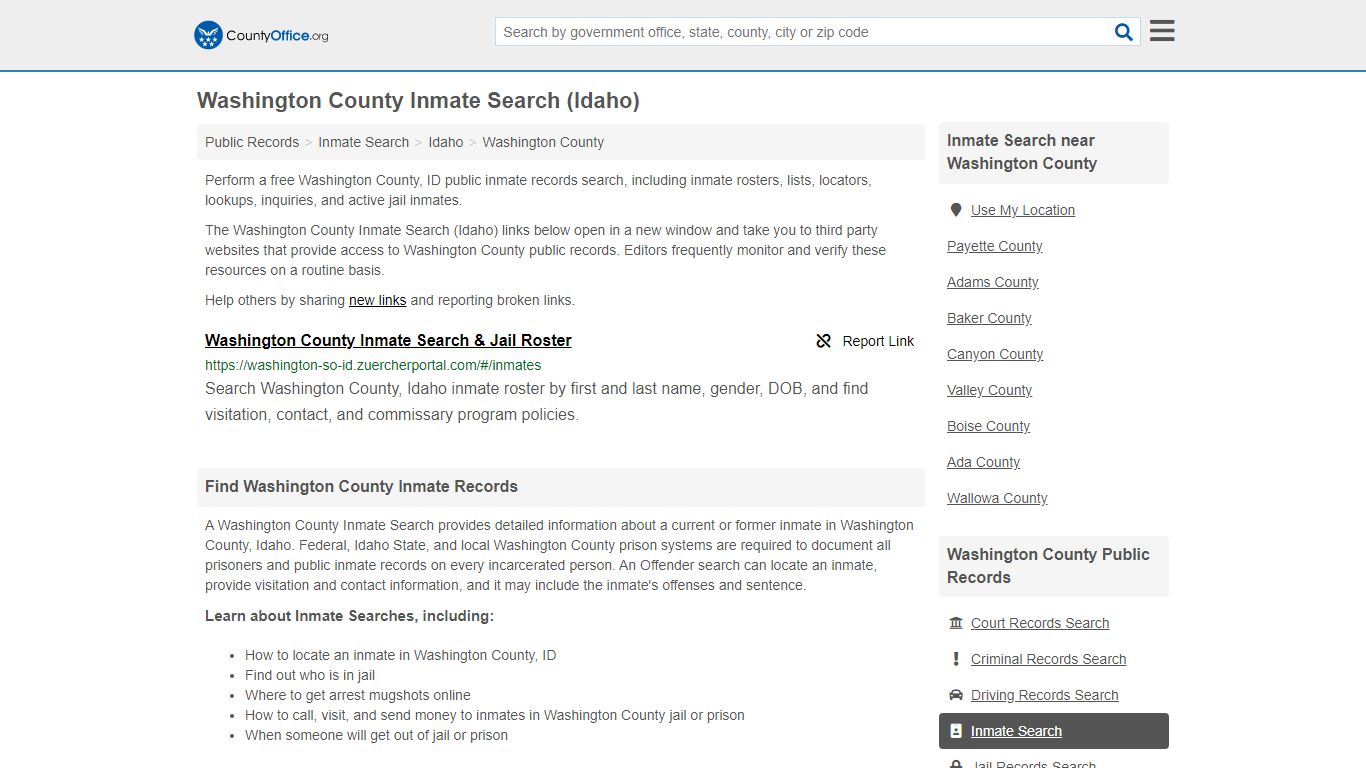Click 'Find Washington County Inmate Records' heading
The image size is (1366, 768).
[361, 487]
